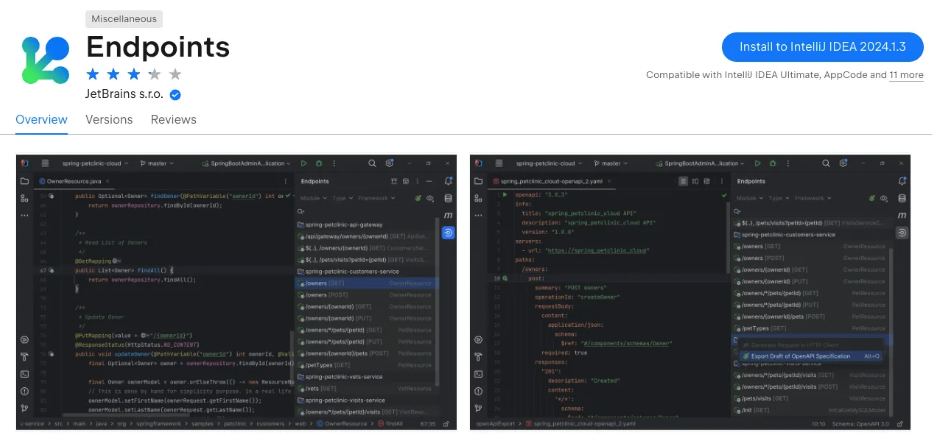Screen dimensions: 932x444
Task: Open the Miscellaneous category tag
Action: pos(124,19)
